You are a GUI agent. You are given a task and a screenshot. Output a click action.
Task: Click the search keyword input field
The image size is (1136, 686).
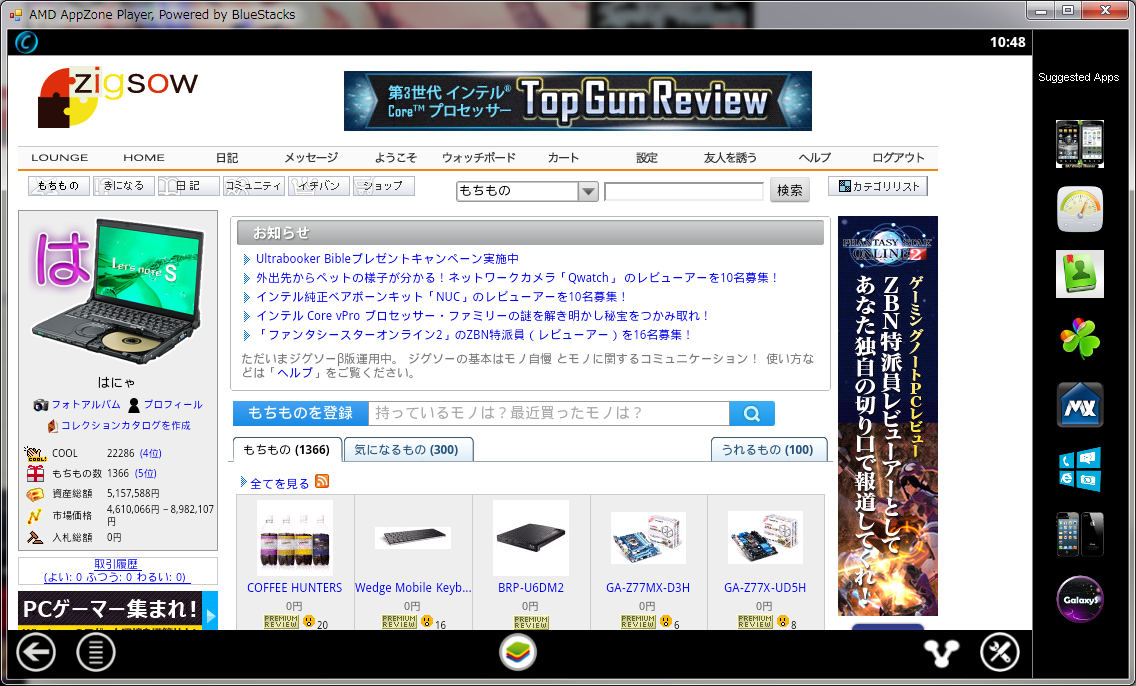(x=684, y=191)
